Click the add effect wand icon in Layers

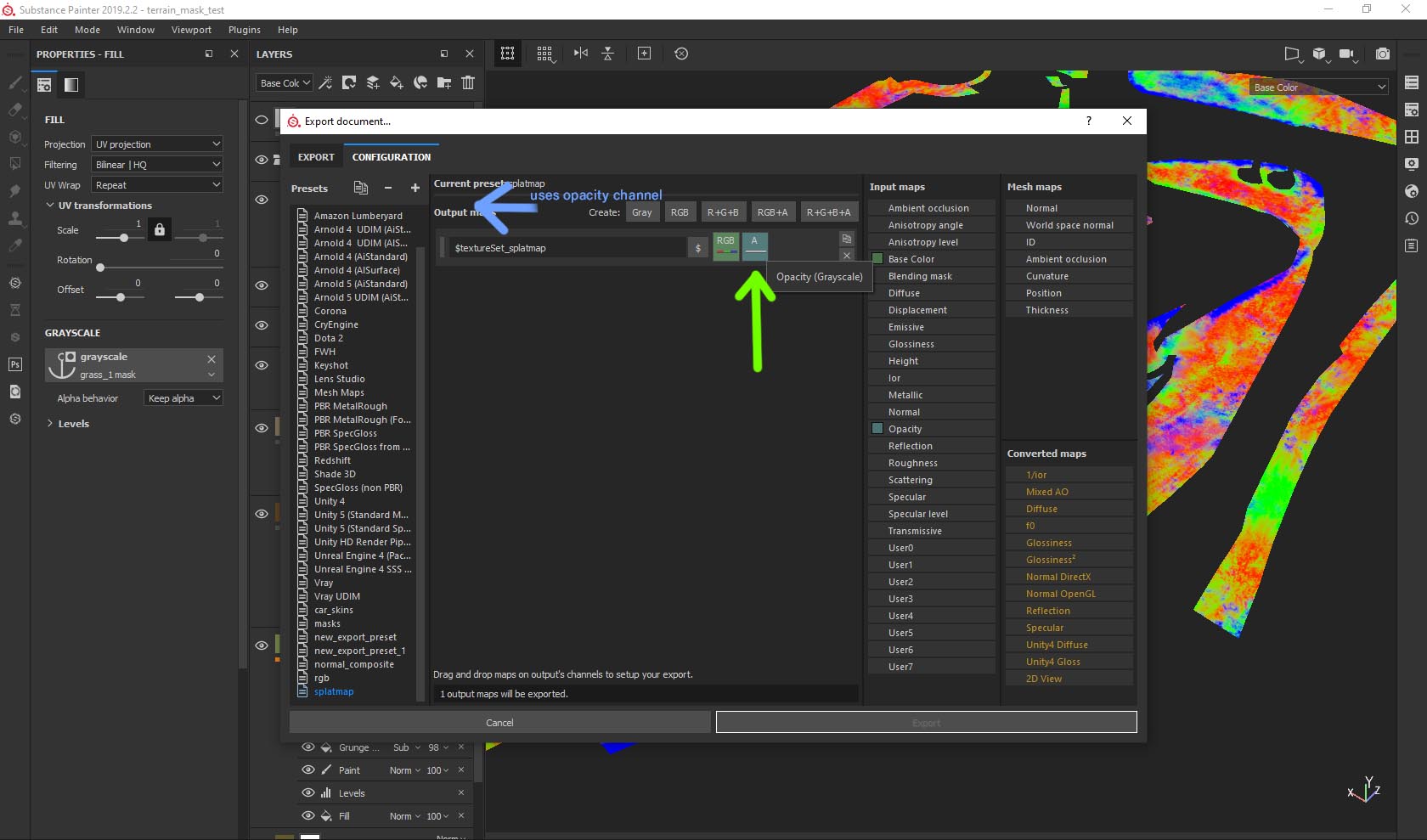pos(325,82)
